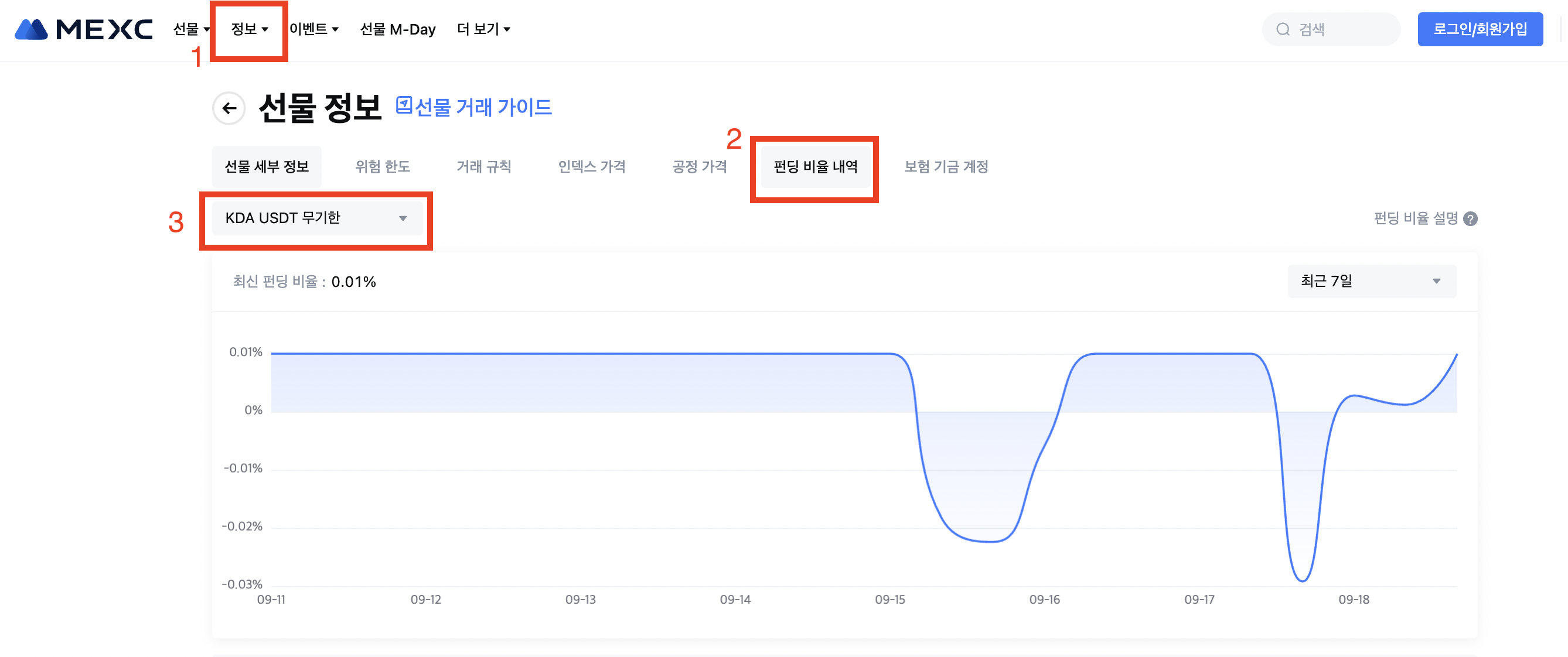The height and width of the screenshot is (657, 1568).
Task: Open the KDA USDT 무기한 contract dropdown
Action: click(316, 218)
